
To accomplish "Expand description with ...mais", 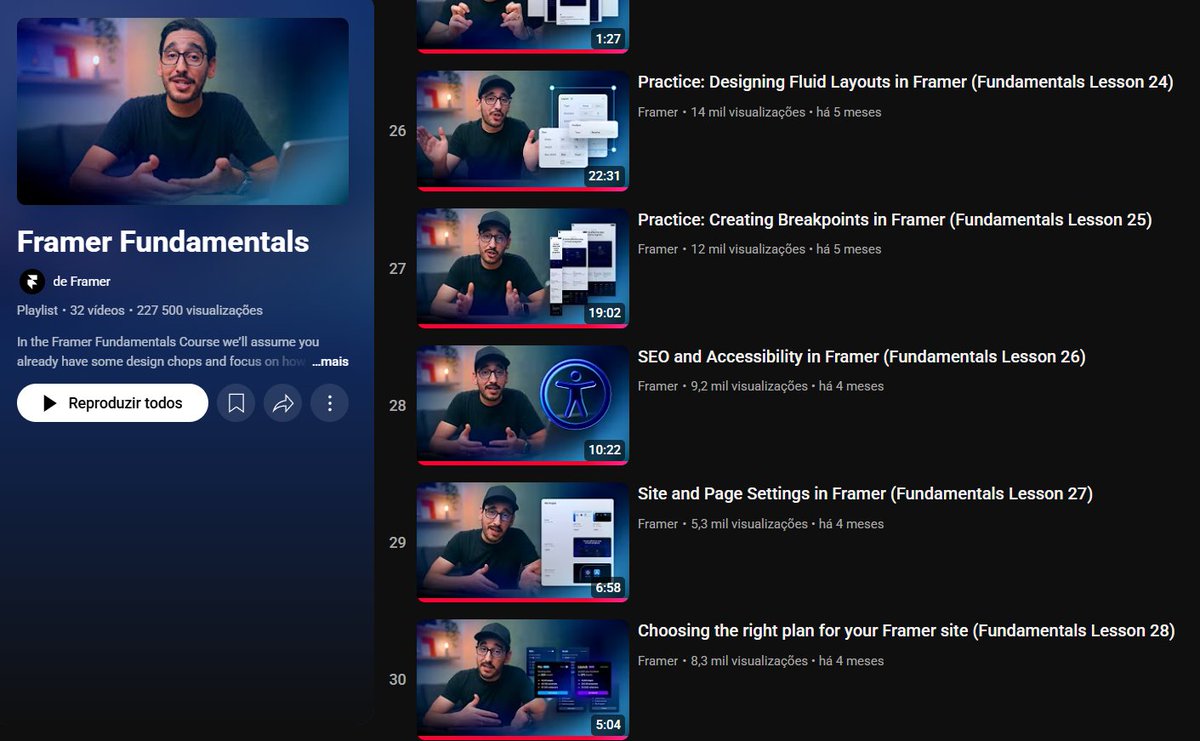I will tap(330, 361).
